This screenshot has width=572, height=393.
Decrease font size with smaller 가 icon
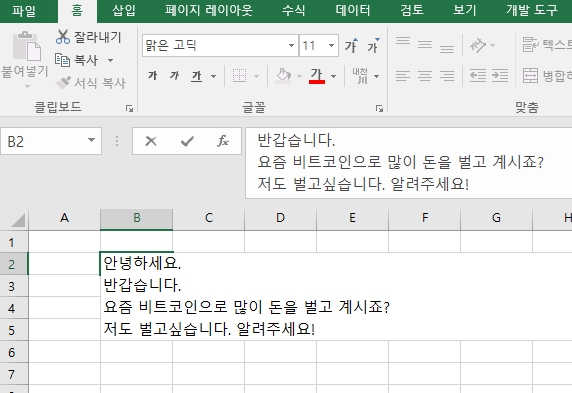click(x=373, y=46)
